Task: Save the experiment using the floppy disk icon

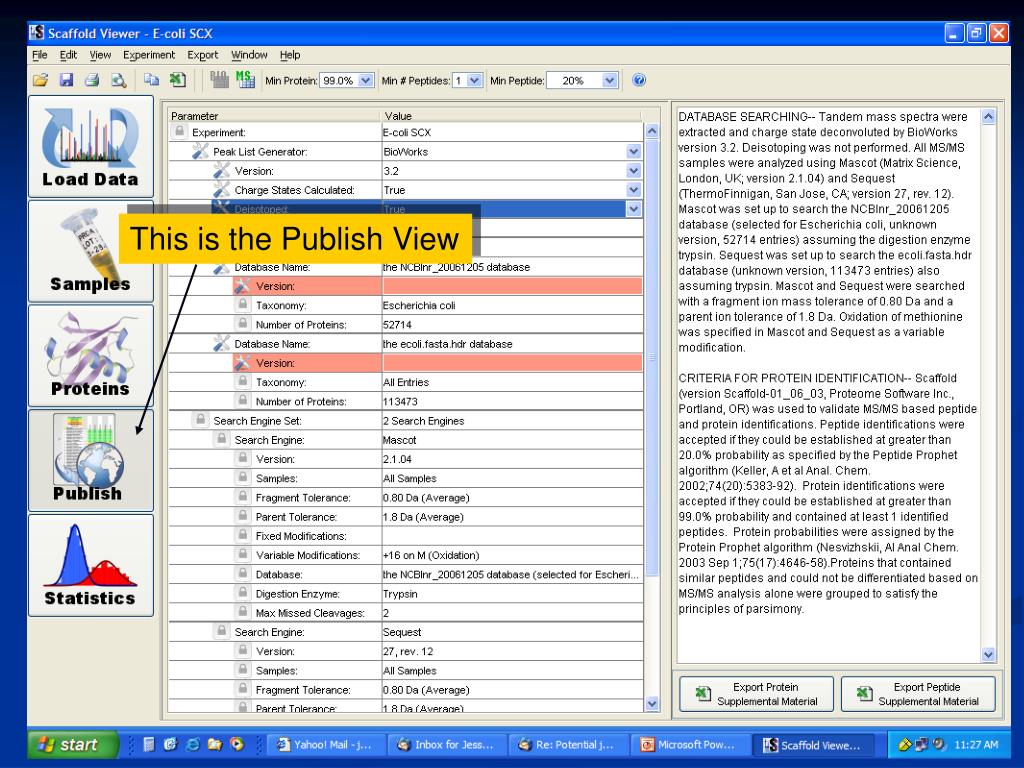Action: 66,80
